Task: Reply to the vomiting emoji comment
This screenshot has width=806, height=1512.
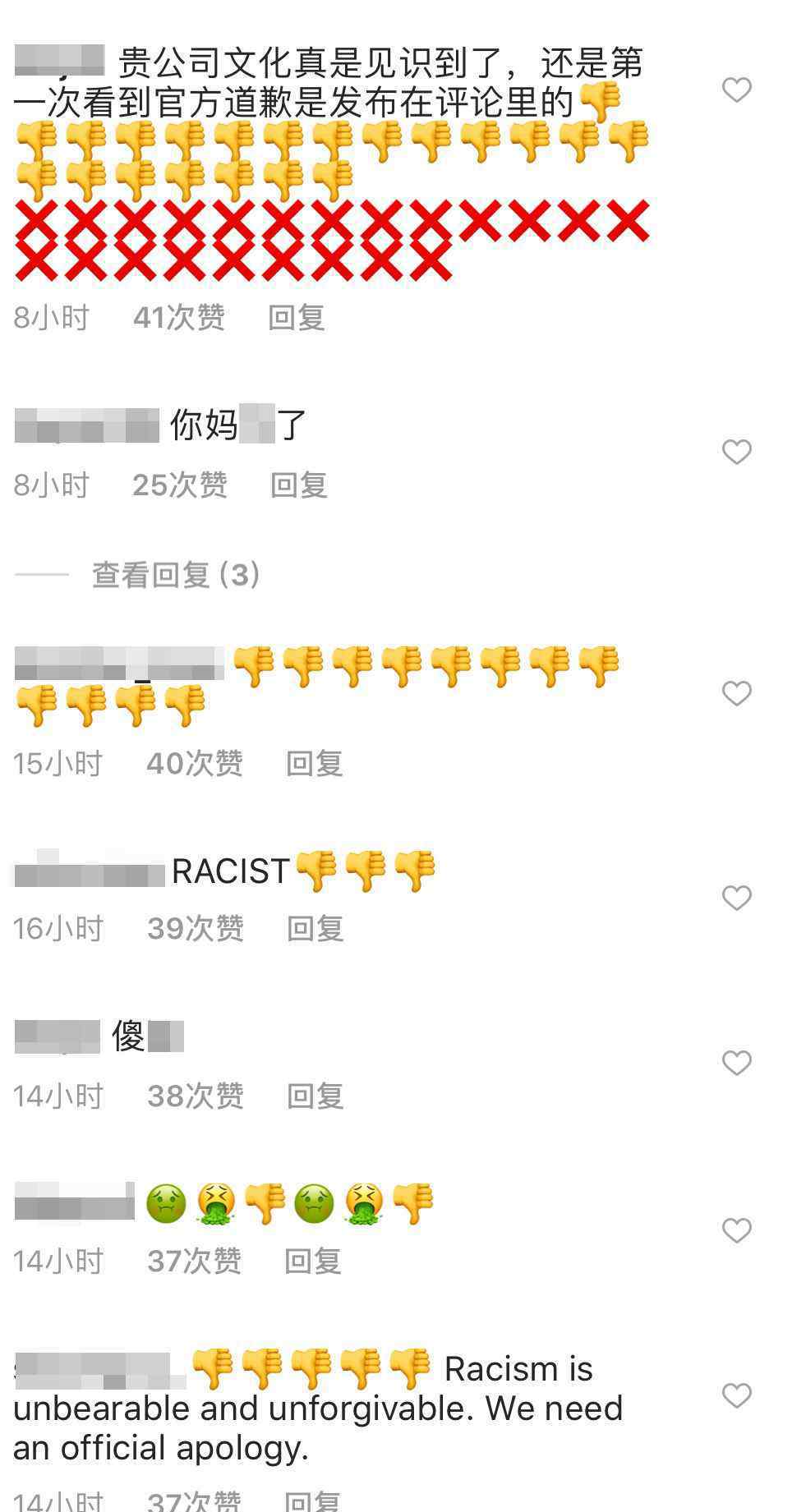Action: coord(312,1262)
